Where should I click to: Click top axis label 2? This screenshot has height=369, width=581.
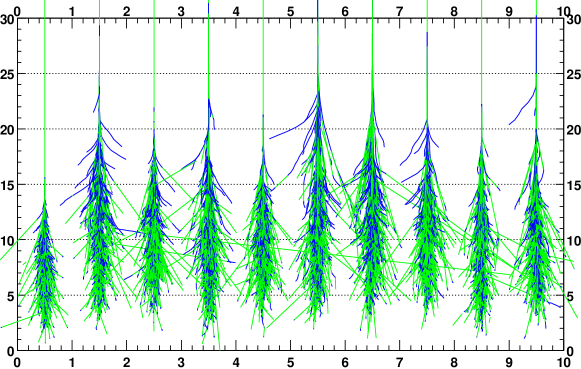click(x=126, y=12)
